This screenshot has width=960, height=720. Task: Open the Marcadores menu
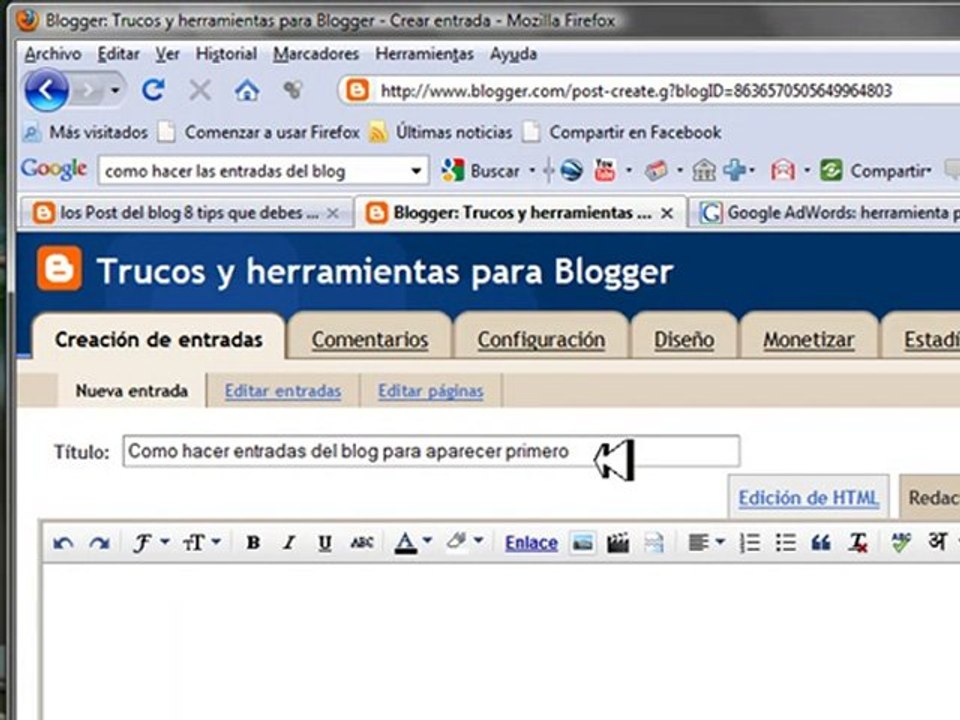pyautogui.click(x=316, y=54)
